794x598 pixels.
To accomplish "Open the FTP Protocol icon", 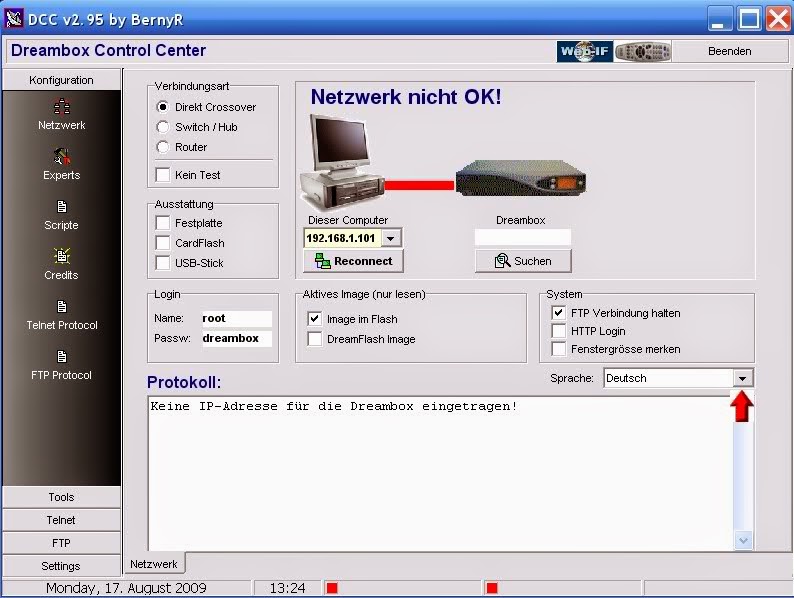I will point(62,356).
